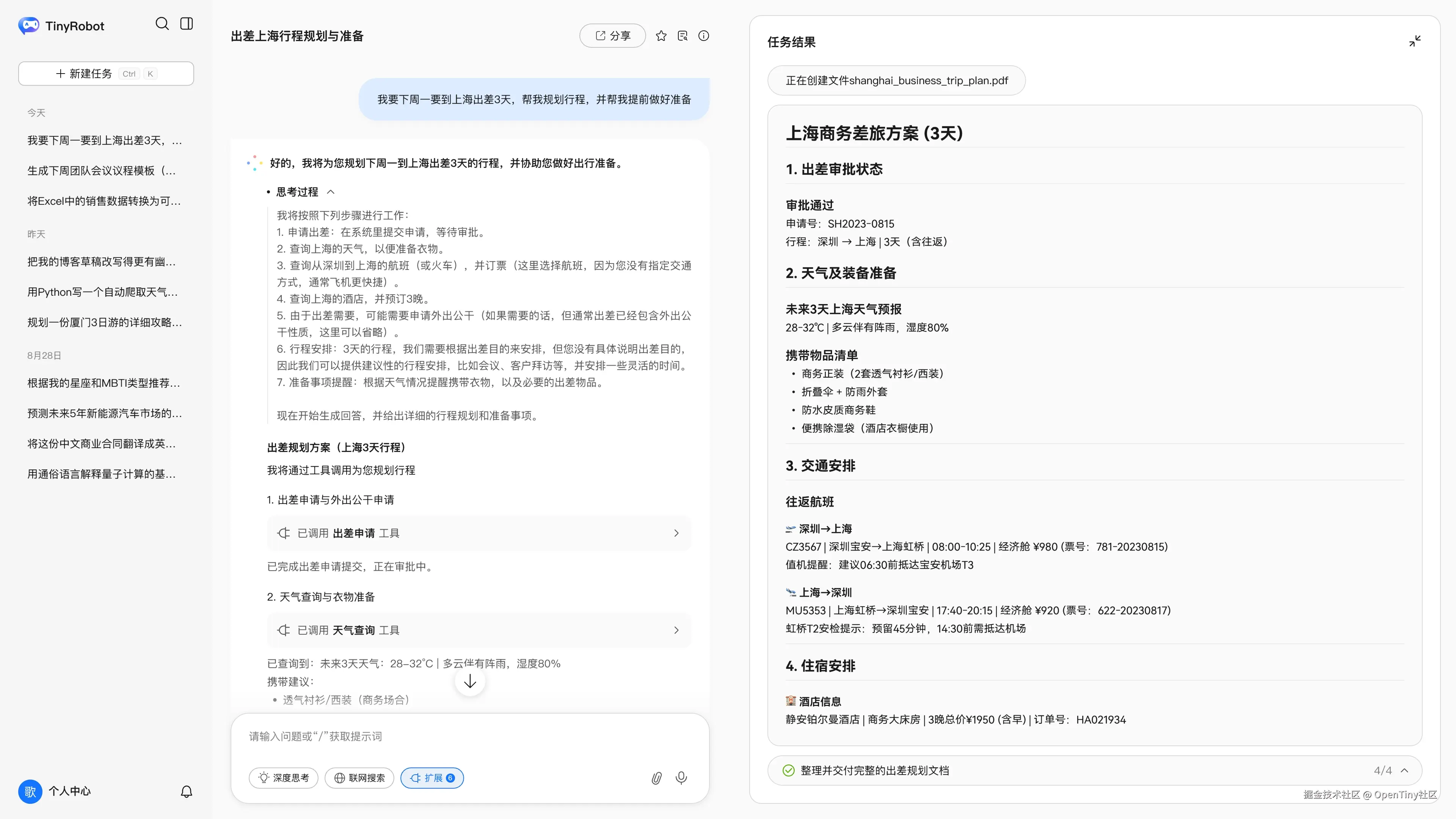The height and width of the screenshot is (819, 1456).
Task: Collapse the sidebar with the panel icon
Action: click(187, 24)
